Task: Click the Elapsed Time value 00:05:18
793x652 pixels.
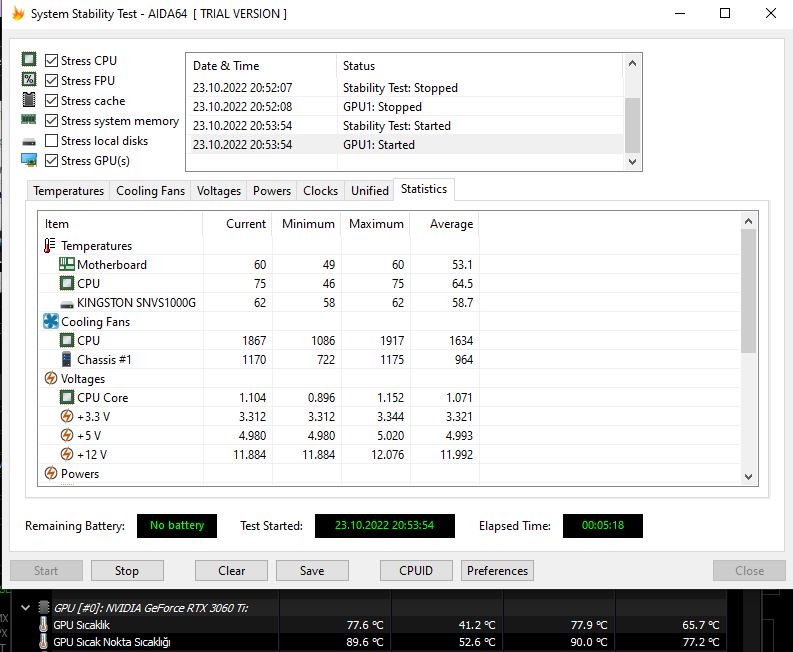Action: tap(603, 526)
